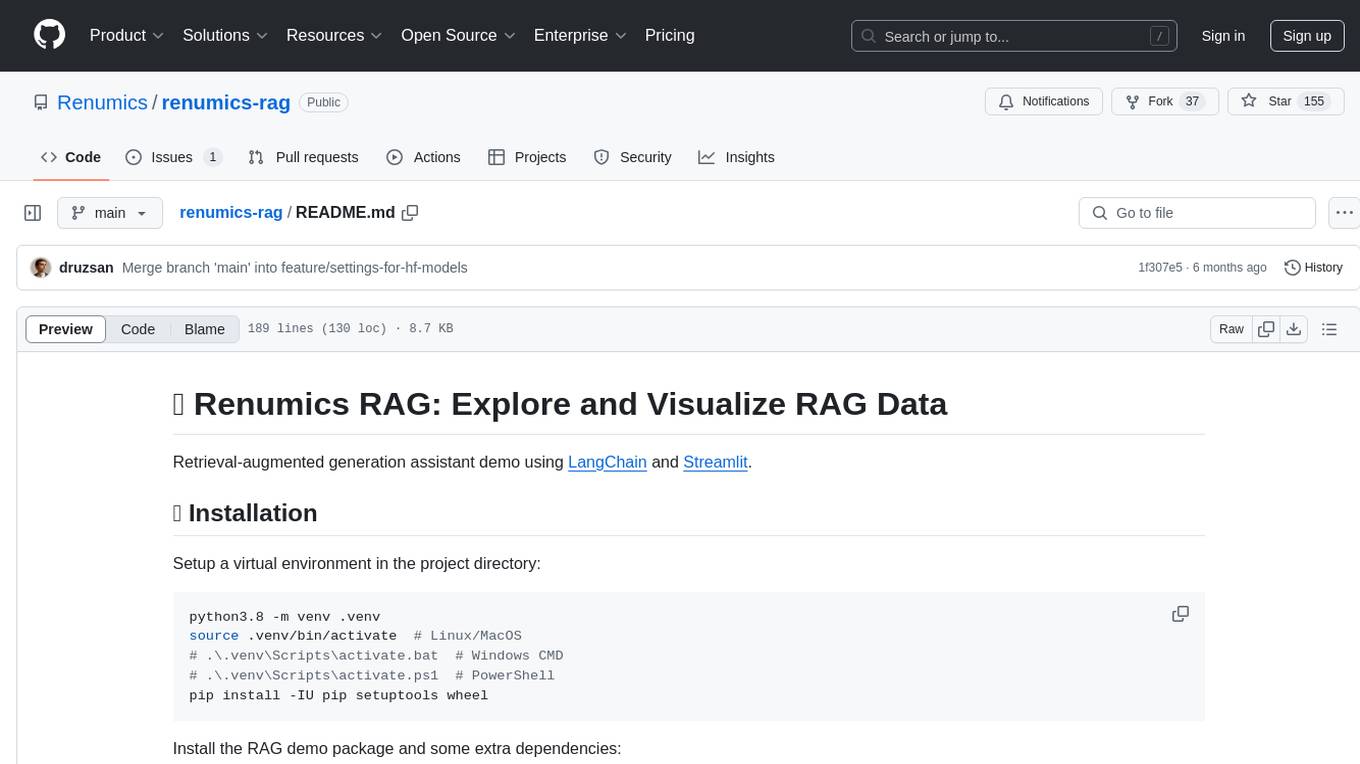
Task: Open the Insights tab
Action: tap(736, 157)
